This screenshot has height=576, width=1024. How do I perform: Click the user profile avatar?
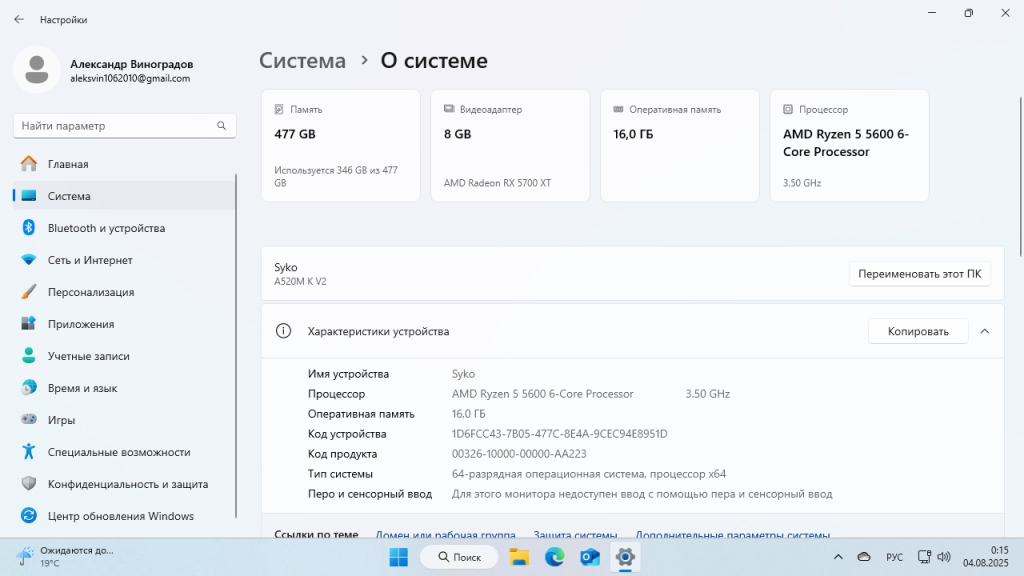click(x=37, y=70)
